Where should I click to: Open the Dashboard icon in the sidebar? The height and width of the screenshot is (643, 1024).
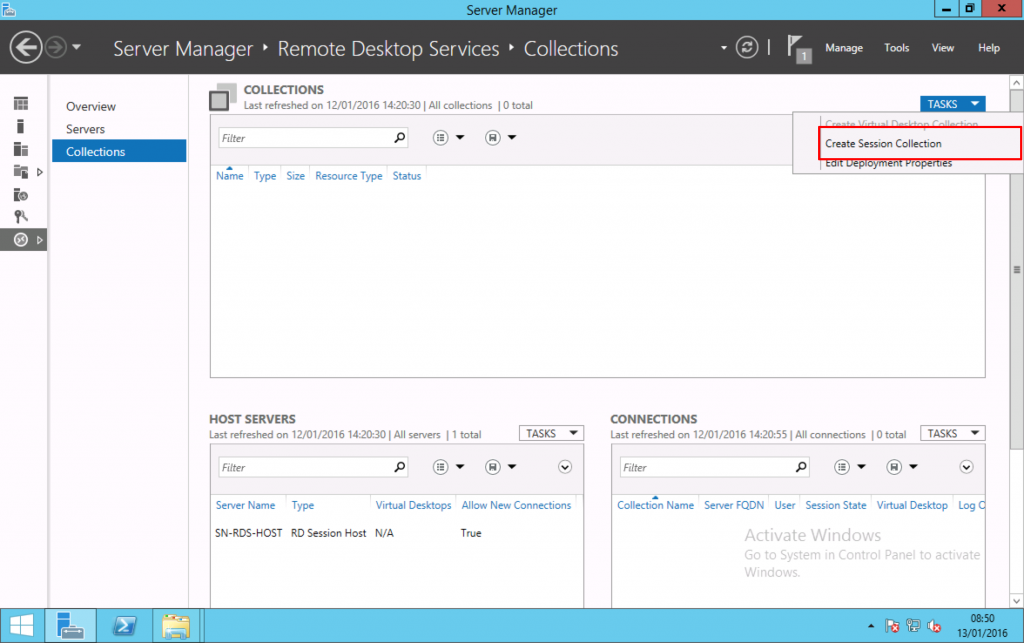pyautogui.click(x=21, y=104)
